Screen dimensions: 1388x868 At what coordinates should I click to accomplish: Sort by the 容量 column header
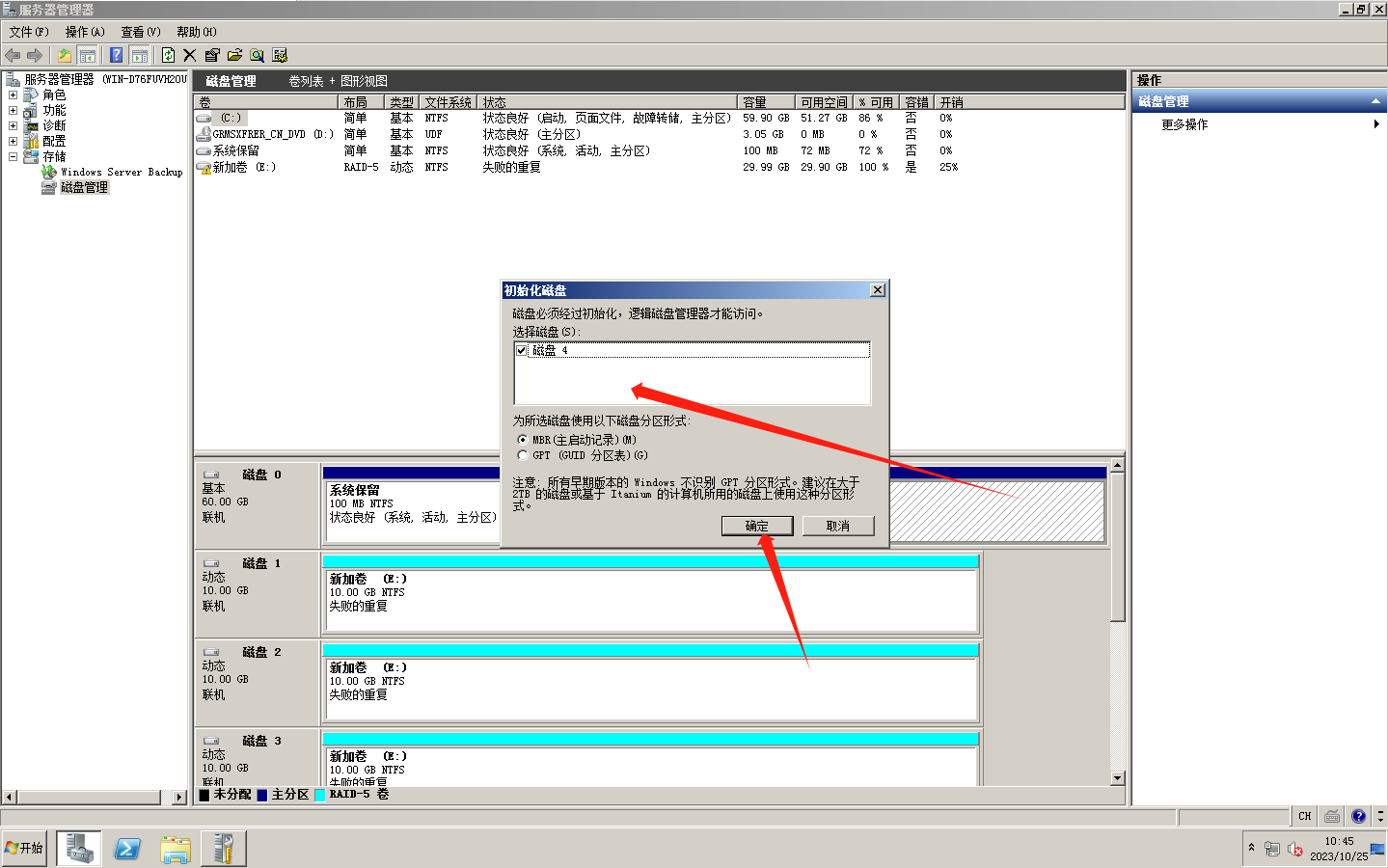767,102
